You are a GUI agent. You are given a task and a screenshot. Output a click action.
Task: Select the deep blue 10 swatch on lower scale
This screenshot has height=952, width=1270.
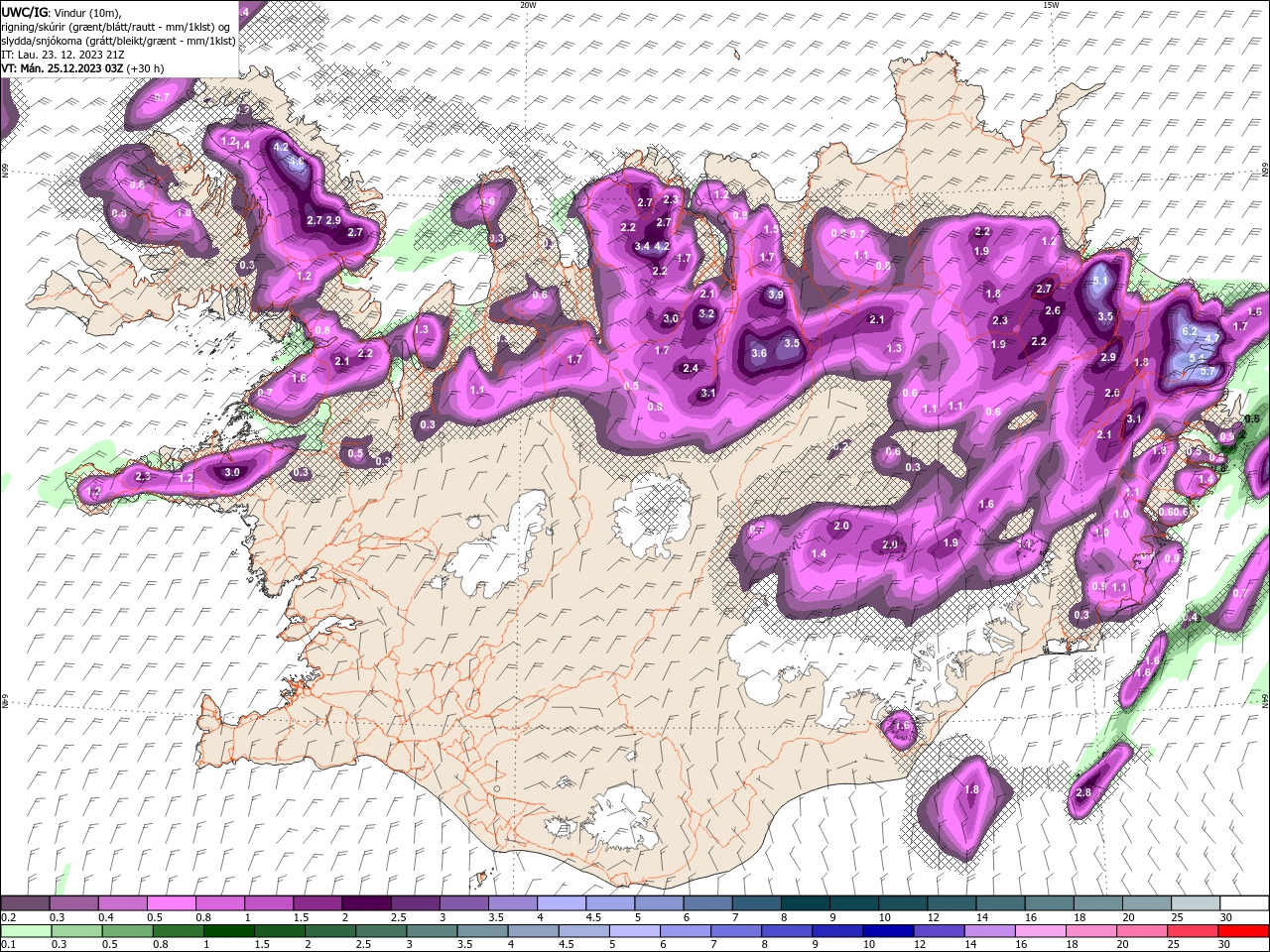point(886,930)
